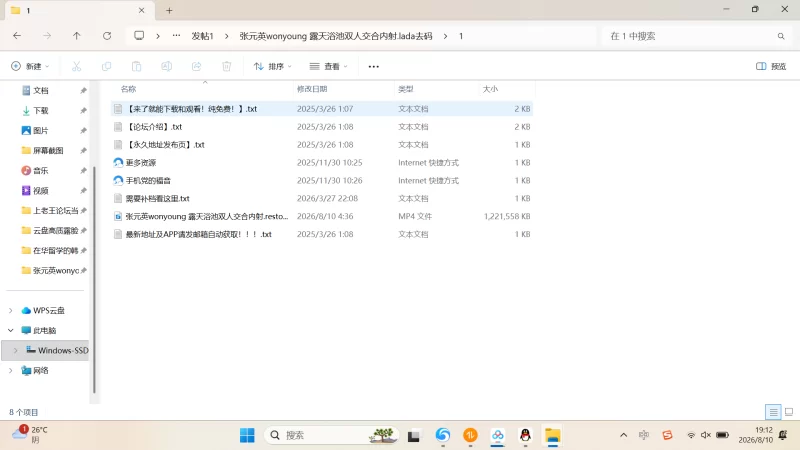Click the notification bell icon

pyautogui.click(x=783, y=435)
